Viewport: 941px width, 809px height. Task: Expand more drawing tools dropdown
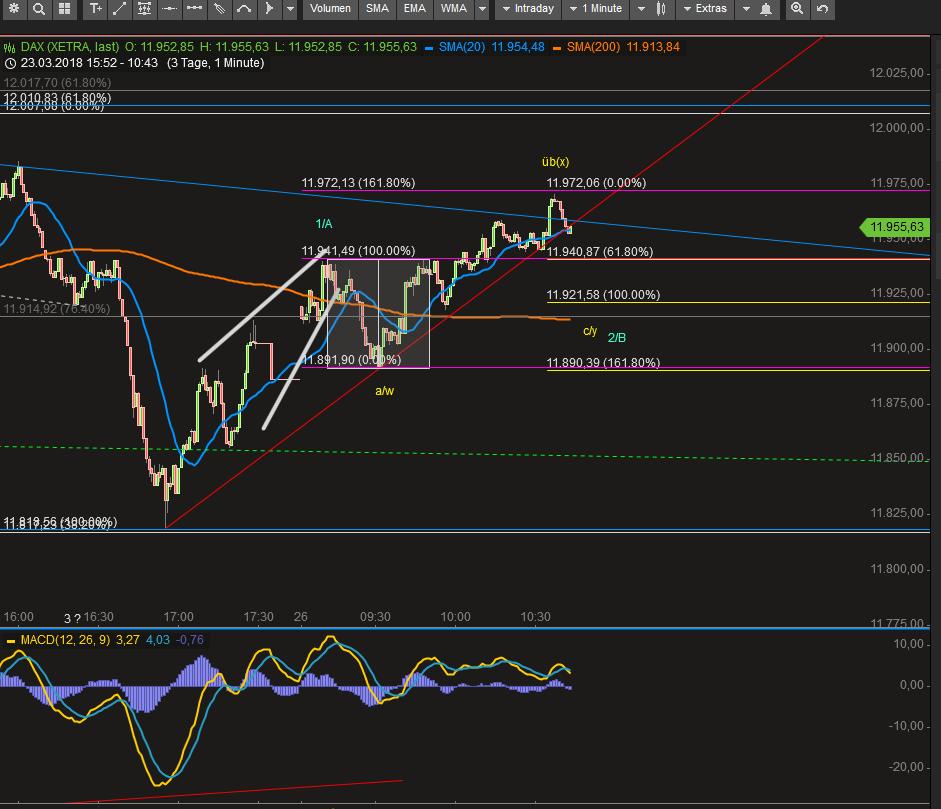click(290, 8)
